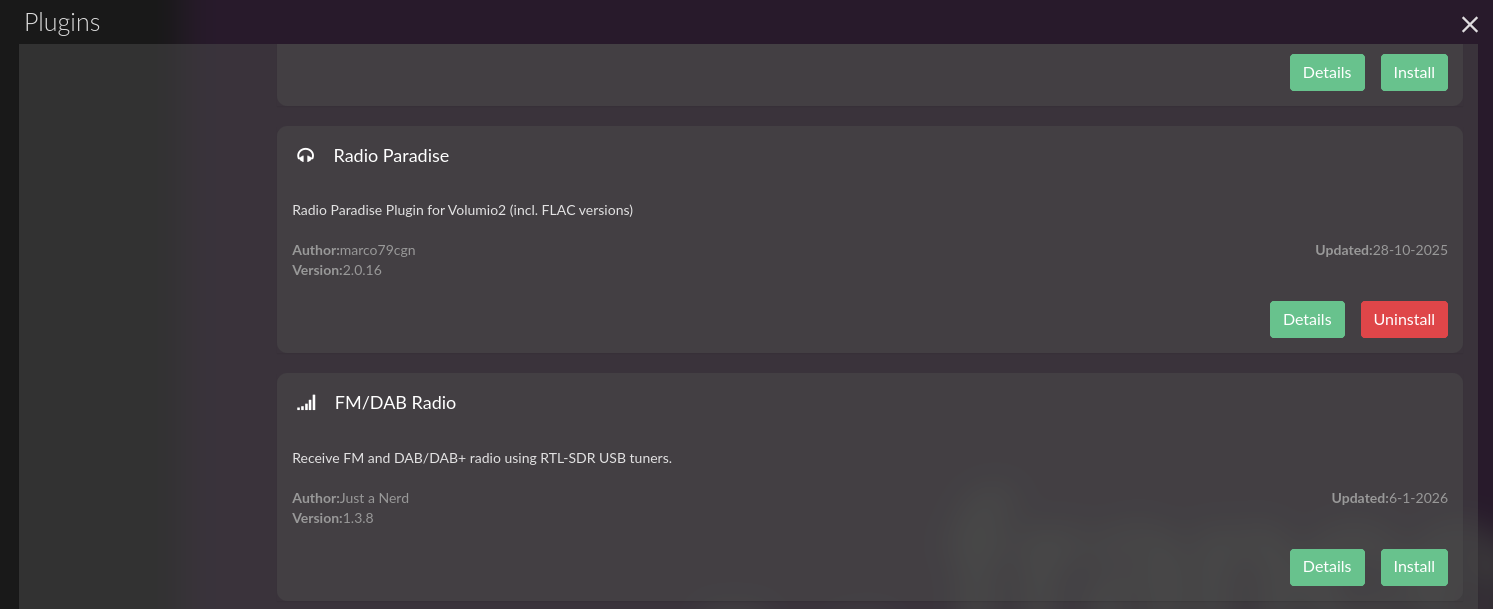Viewport: 1493px width, 609px height.
Task: Click the FM/DAB Radio signal bars icon
Action: 306,403
